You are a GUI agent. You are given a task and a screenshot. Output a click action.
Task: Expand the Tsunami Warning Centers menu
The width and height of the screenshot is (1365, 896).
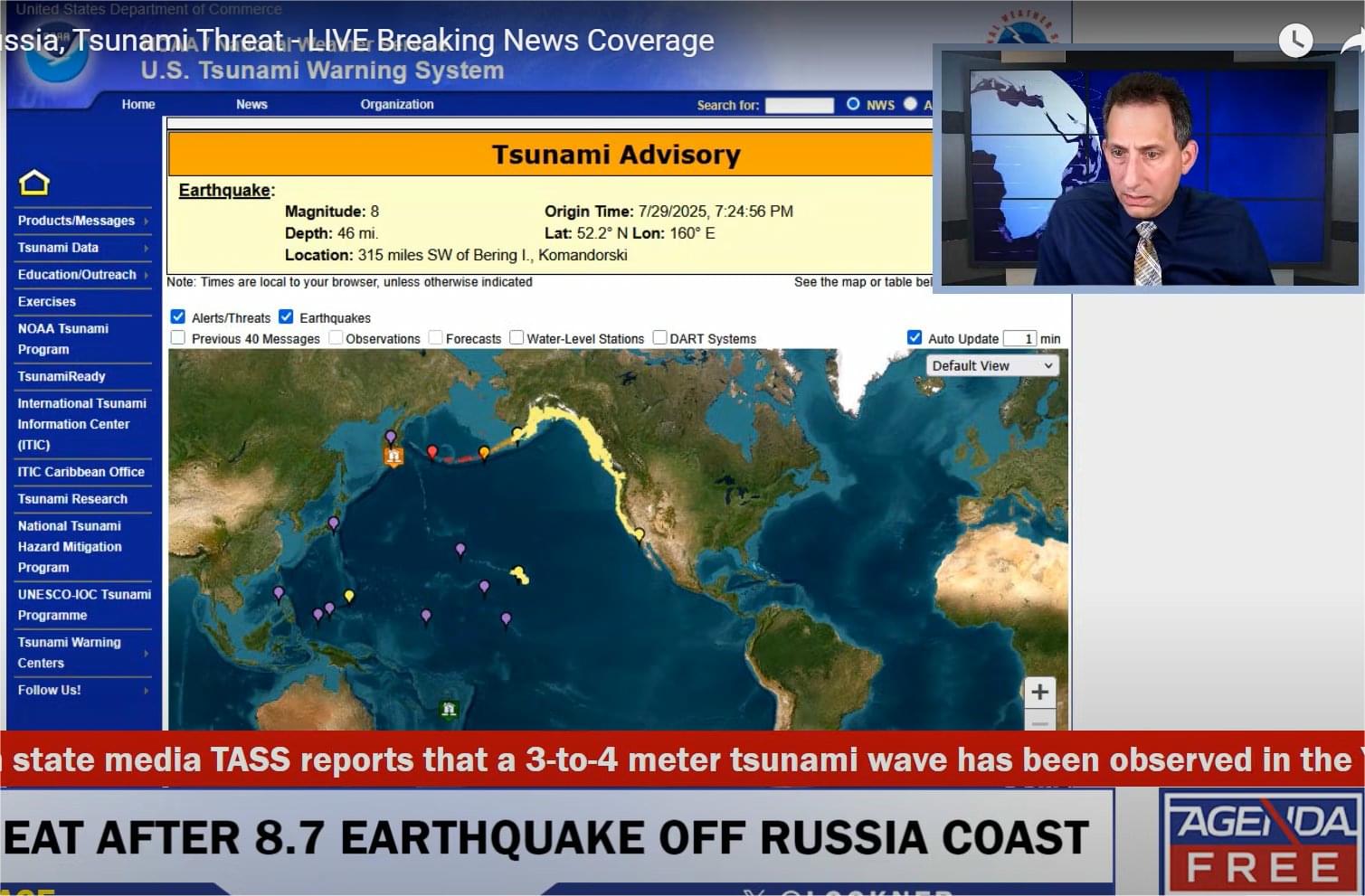click(83, 653)
